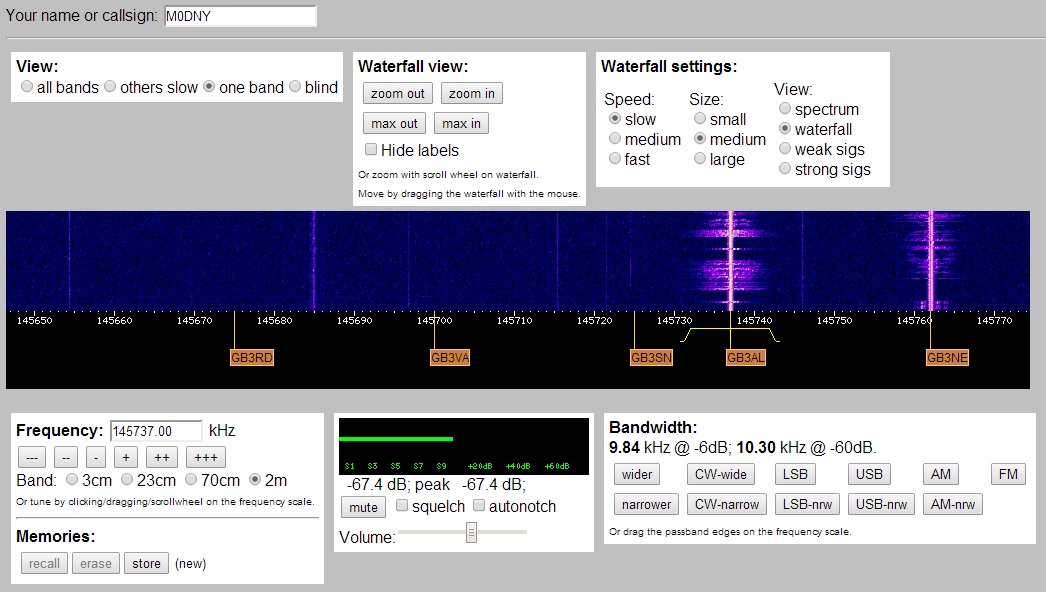
Task: Click the frequency kHz input field
Action: [156, 431]
